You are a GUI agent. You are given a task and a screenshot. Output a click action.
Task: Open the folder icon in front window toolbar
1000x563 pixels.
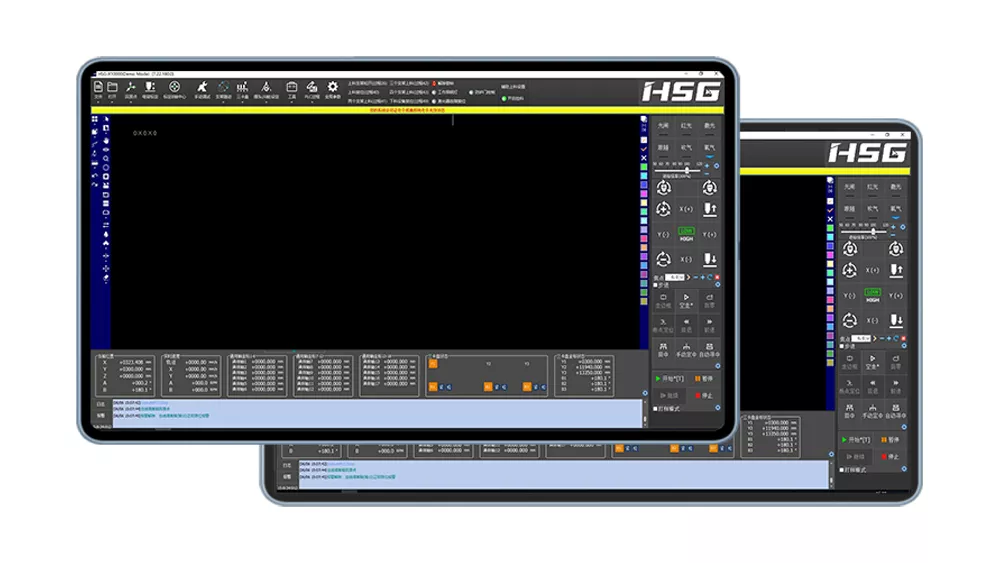point(112,89)
